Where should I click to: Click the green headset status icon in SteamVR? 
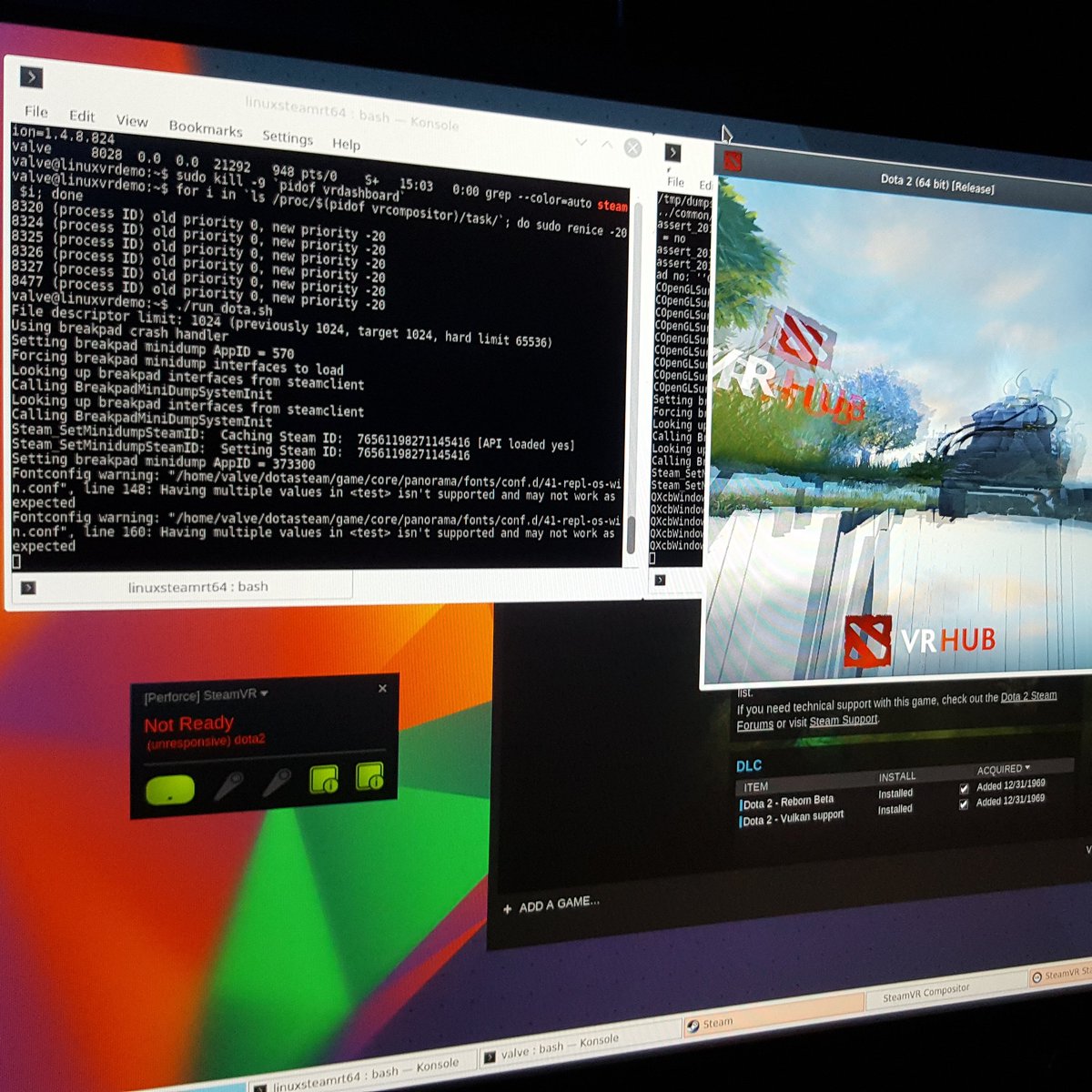(x=170, y=790)
